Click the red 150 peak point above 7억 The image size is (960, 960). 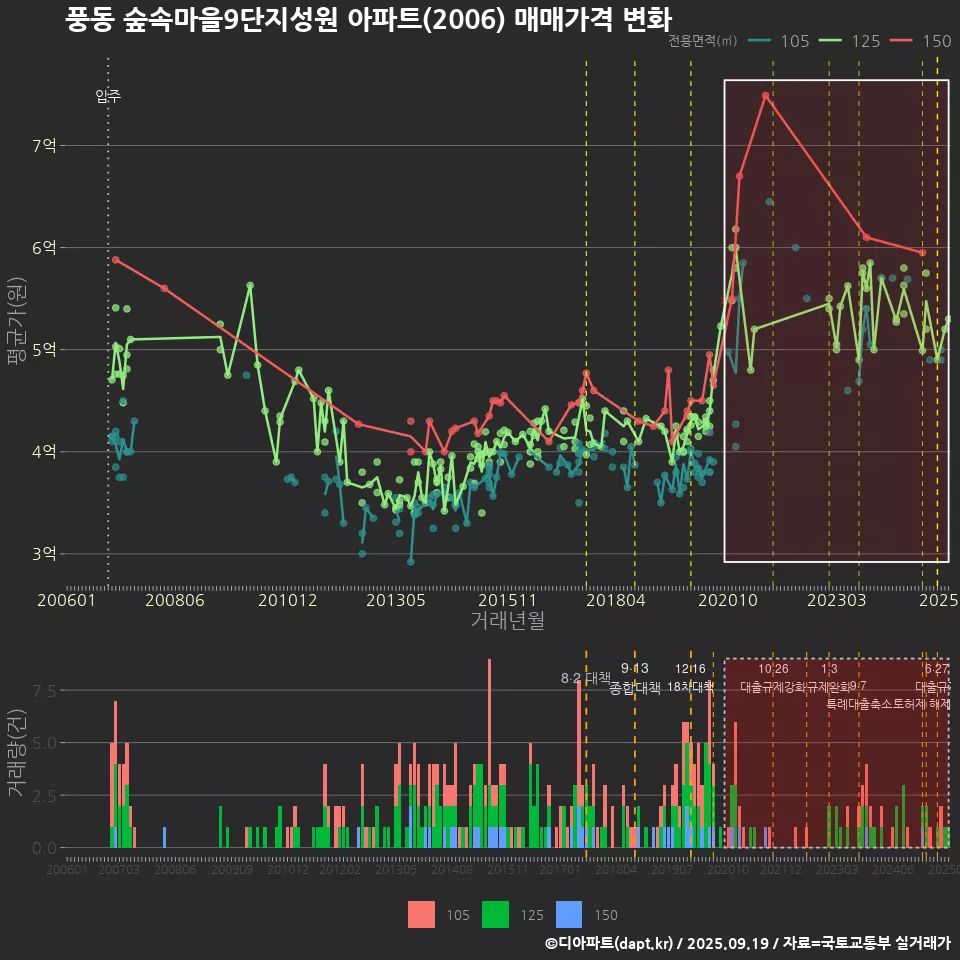[765, 96]
